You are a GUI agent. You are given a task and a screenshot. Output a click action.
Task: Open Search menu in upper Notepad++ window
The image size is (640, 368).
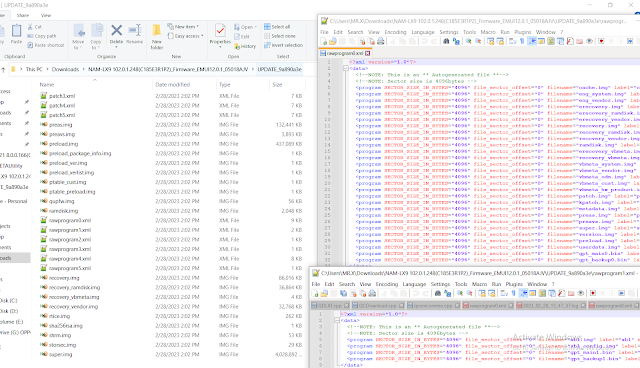tap(355, 32)
